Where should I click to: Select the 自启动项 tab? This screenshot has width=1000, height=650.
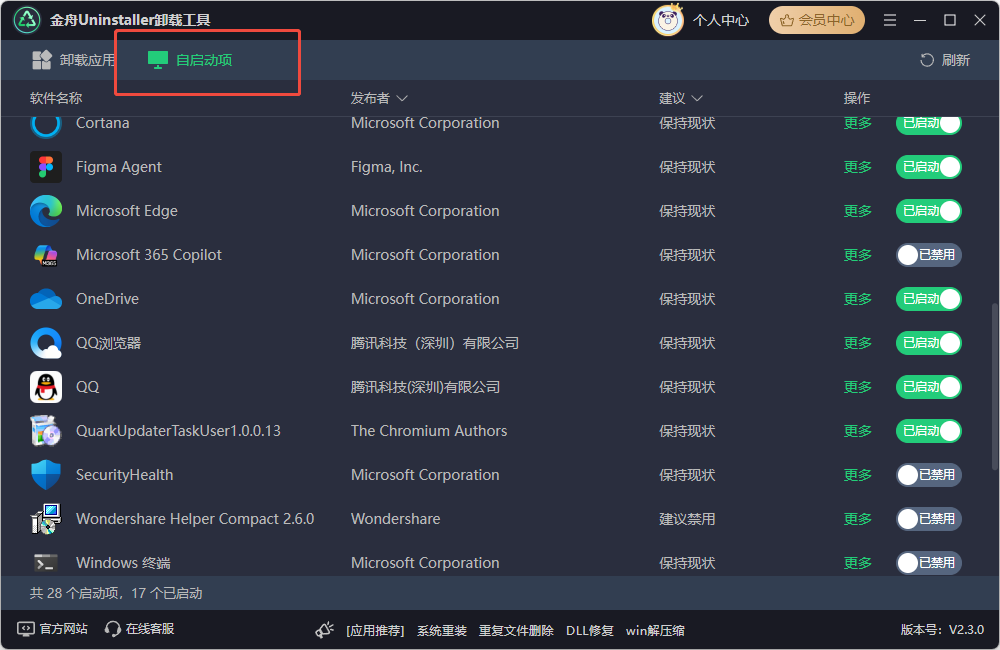[190, 60]
